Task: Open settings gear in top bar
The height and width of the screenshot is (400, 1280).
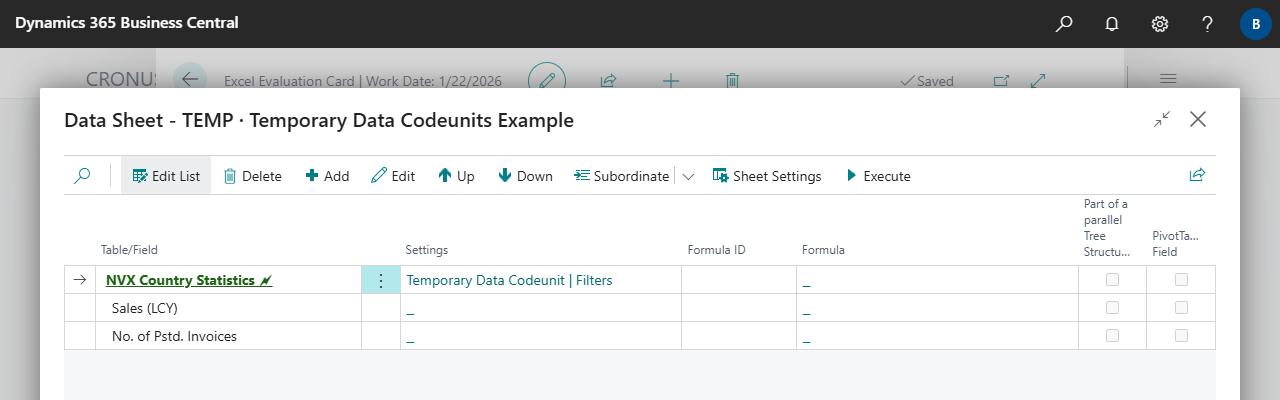Action: coord(1160,23)
